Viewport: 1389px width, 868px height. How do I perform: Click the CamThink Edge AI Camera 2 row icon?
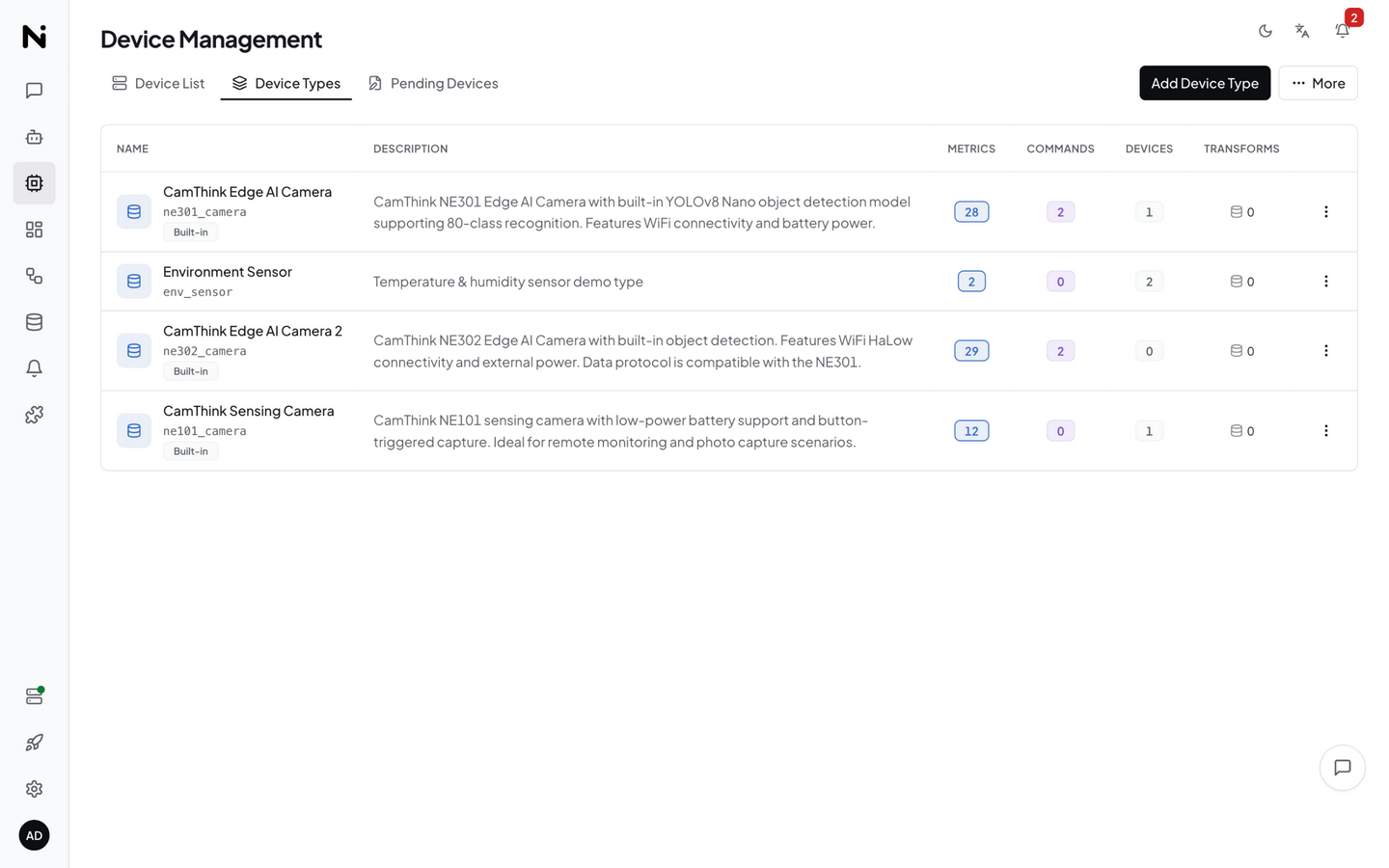134,351
